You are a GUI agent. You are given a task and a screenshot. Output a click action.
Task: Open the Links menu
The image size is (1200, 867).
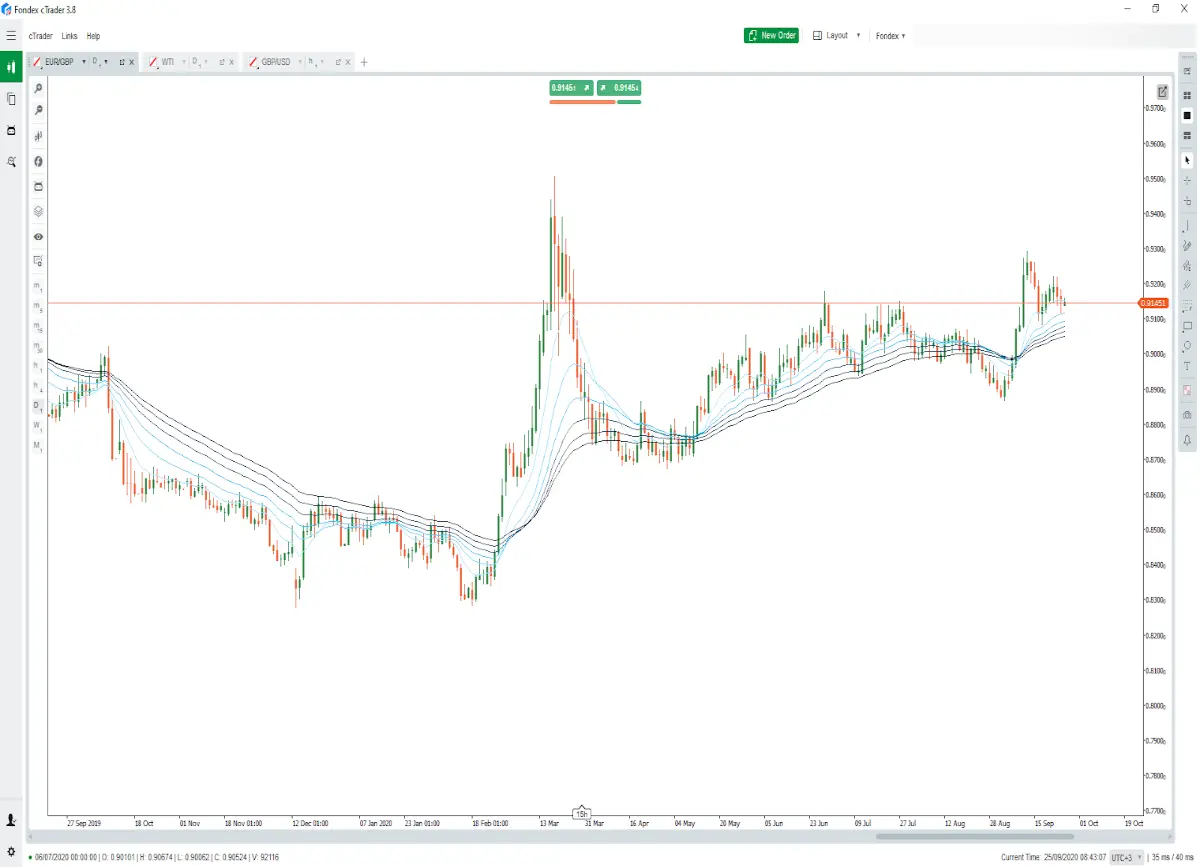(x=70, y=36)
